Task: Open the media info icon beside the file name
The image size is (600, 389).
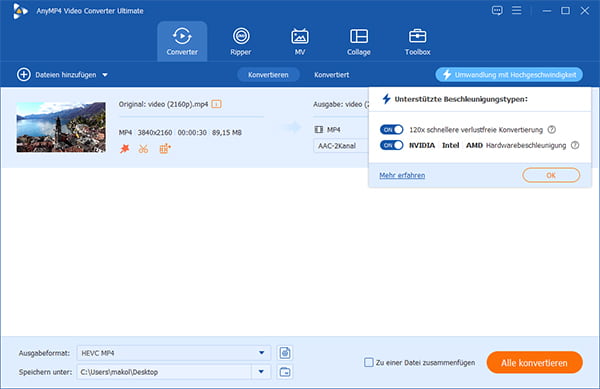Action: click(x=217, y=104)
